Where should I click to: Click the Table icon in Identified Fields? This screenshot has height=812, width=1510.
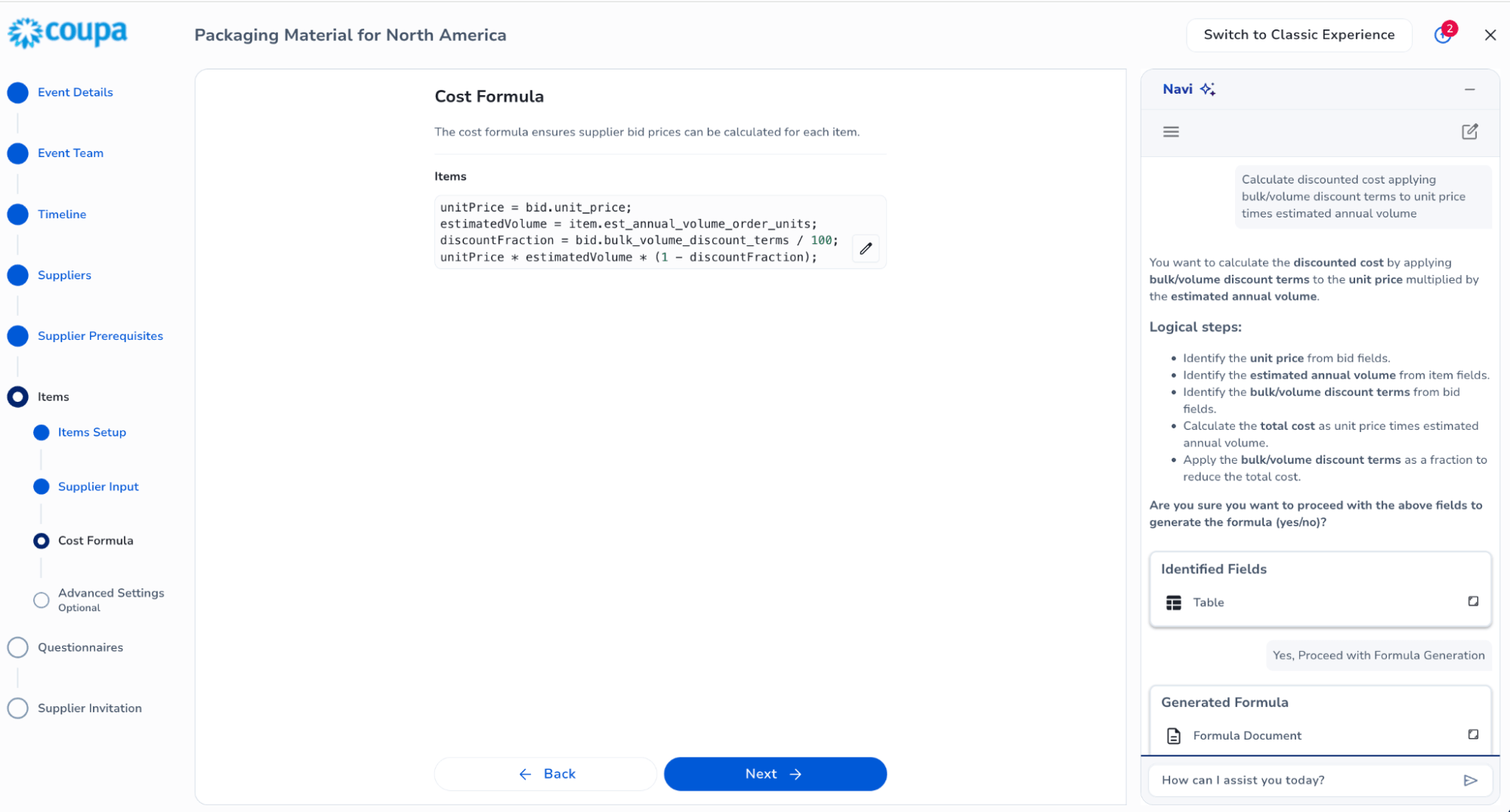point(1173,602)
